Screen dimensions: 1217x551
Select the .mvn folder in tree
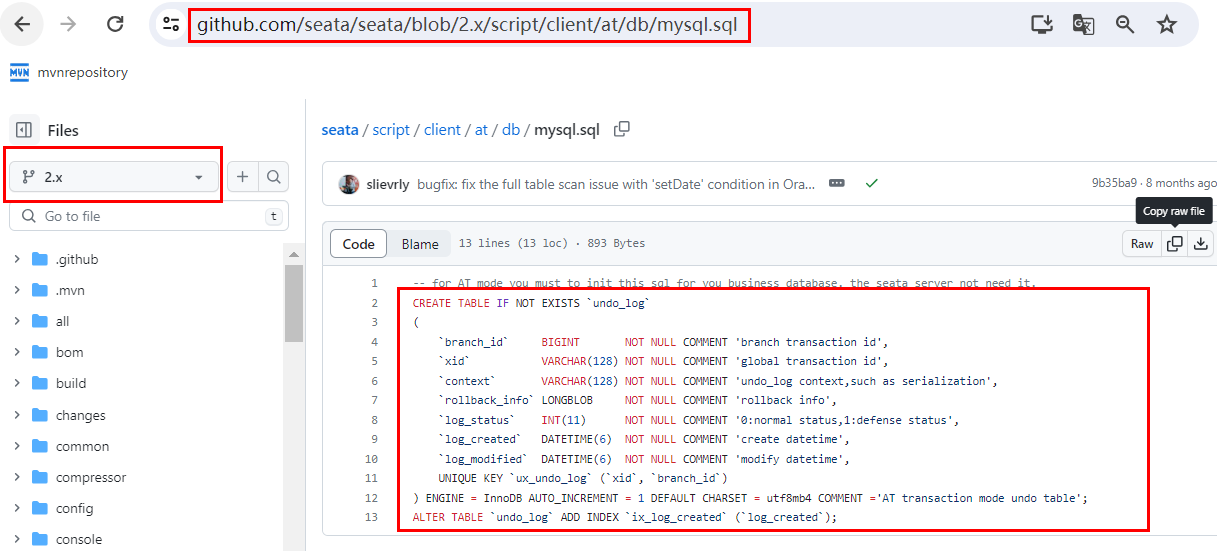click(70, 290)
